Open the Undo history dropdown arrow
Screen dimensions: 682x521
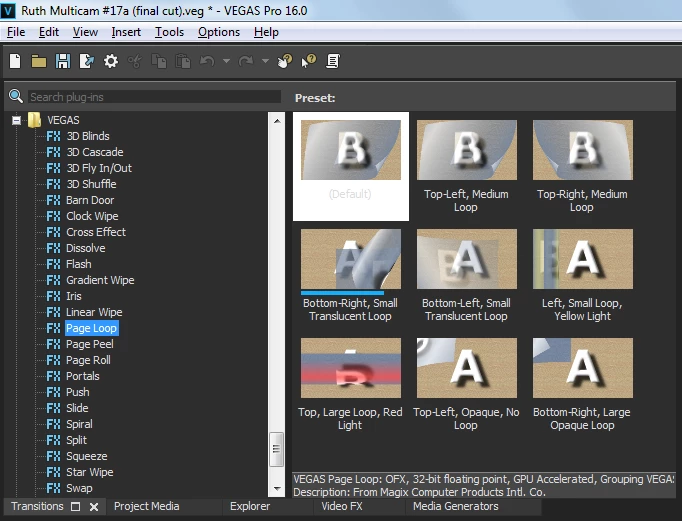[x=226, y=61]
